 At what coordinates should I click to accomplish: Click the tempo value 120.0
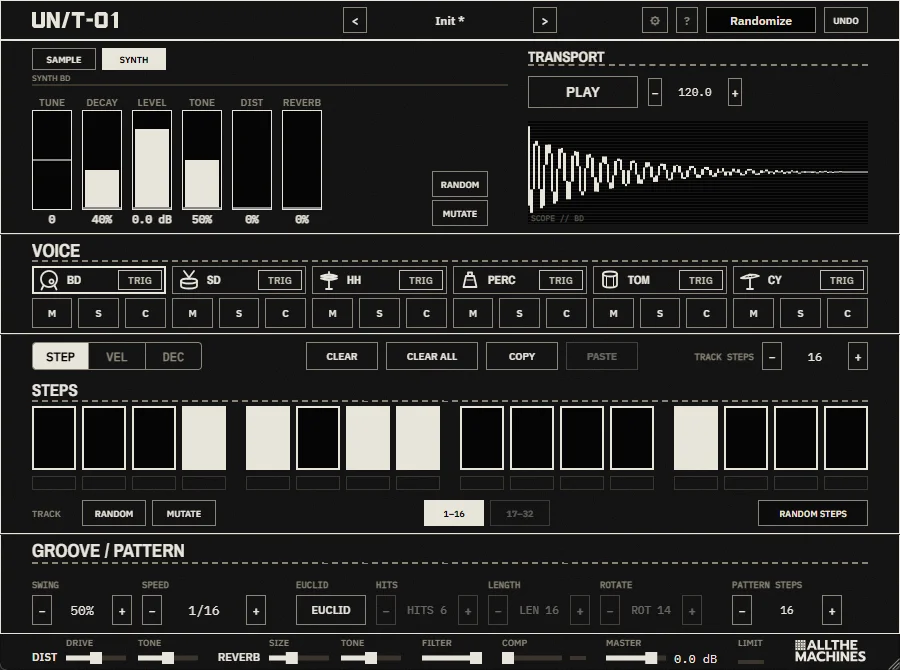[x=695, y=92]
